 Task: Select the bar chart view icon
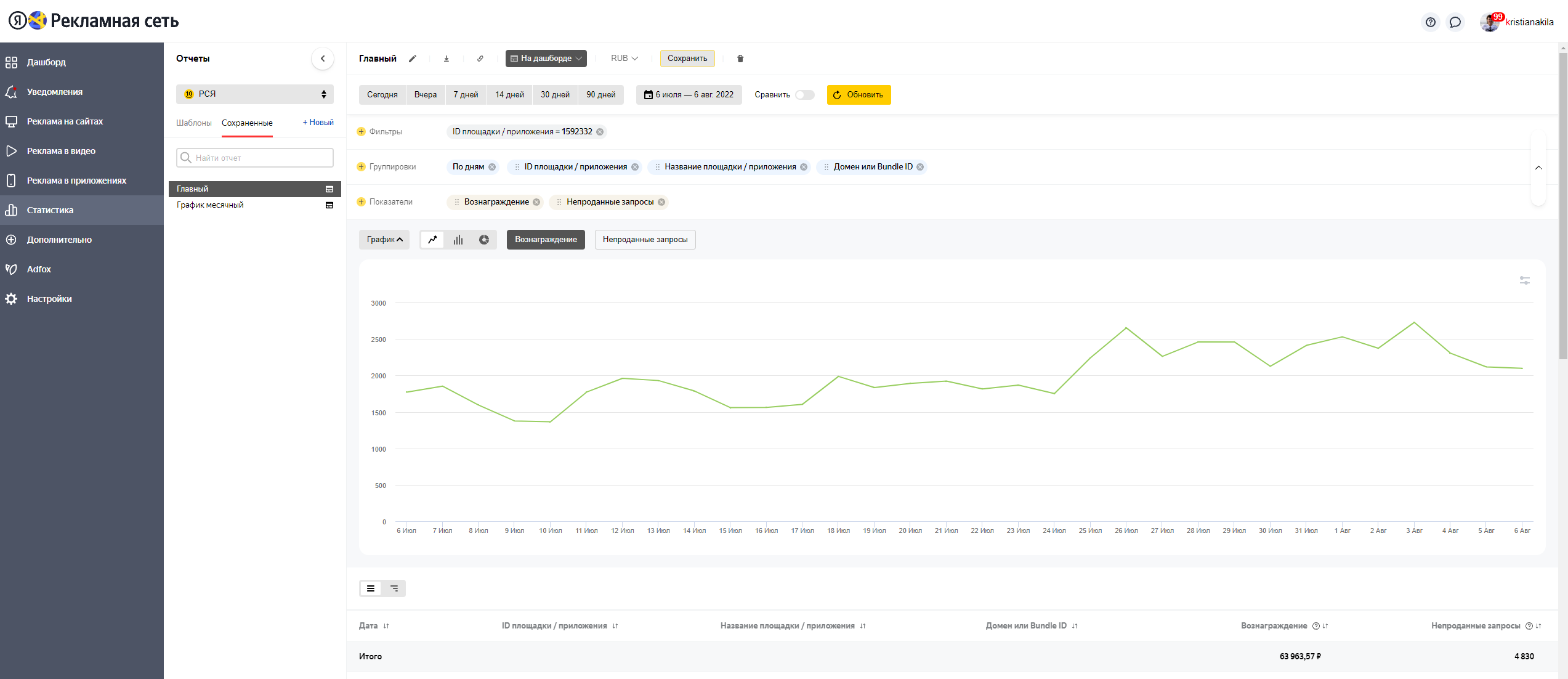pos(458,240)
